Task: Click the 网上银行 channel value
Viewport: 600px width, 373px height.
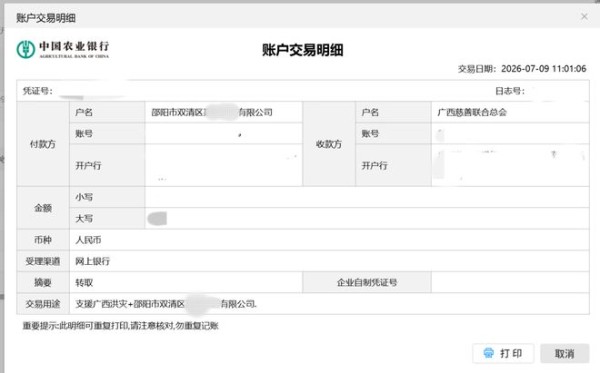Action: click(x=93, y=261)
